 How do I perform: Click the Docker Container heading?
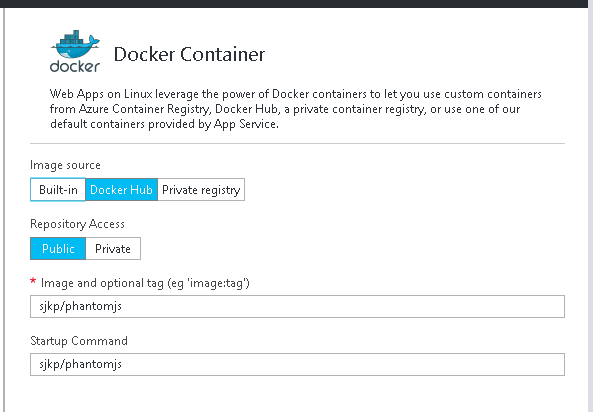tap(189, 54)
